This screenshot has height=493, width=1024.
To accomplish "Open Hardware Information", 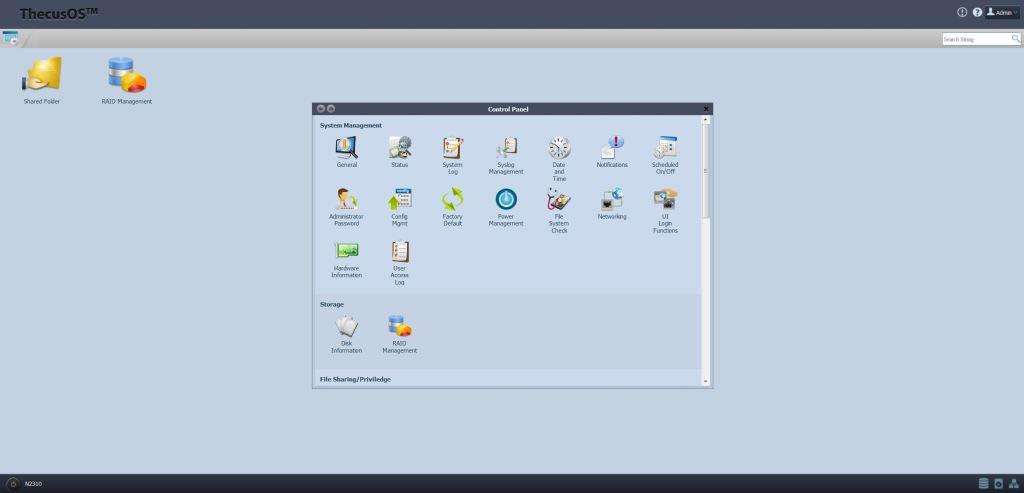I will pyautogui.click(x=347, y=259).
